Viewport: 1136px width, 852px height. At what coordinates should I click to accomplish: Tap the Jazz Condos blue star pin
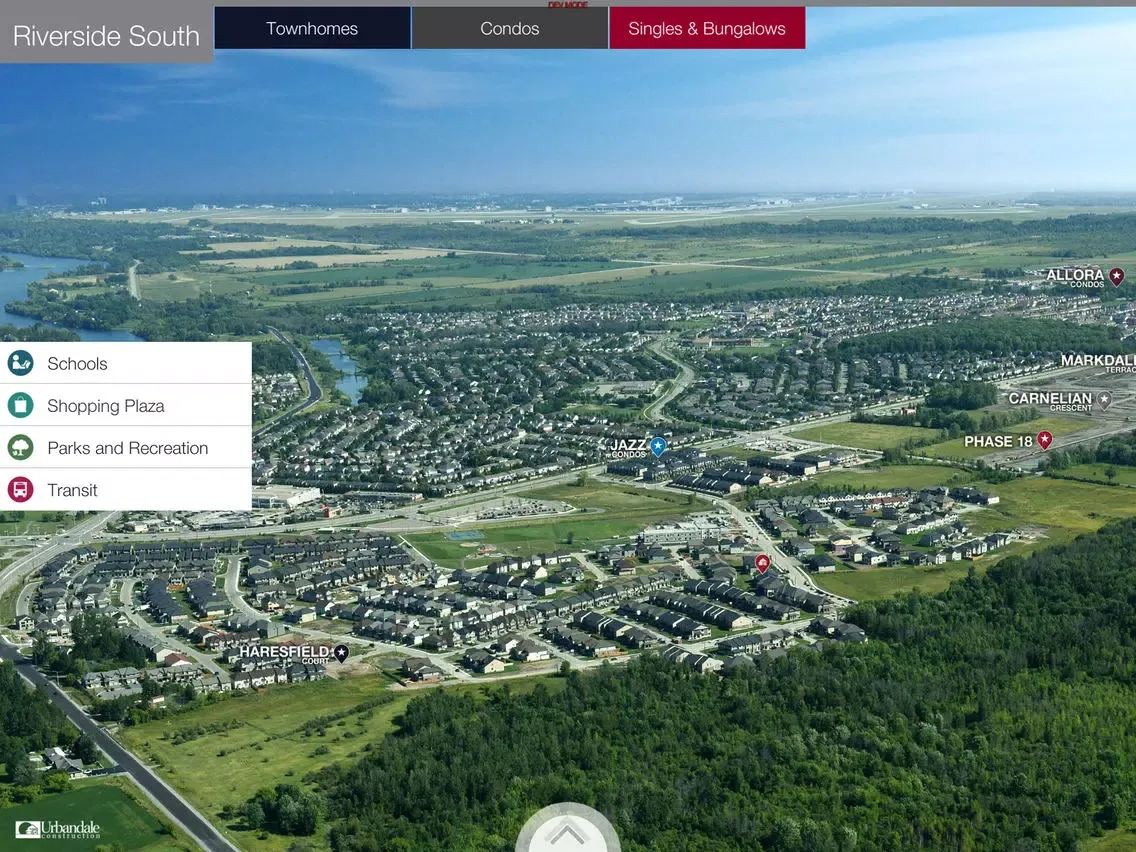pyautogui.click(x=658, y=446)
